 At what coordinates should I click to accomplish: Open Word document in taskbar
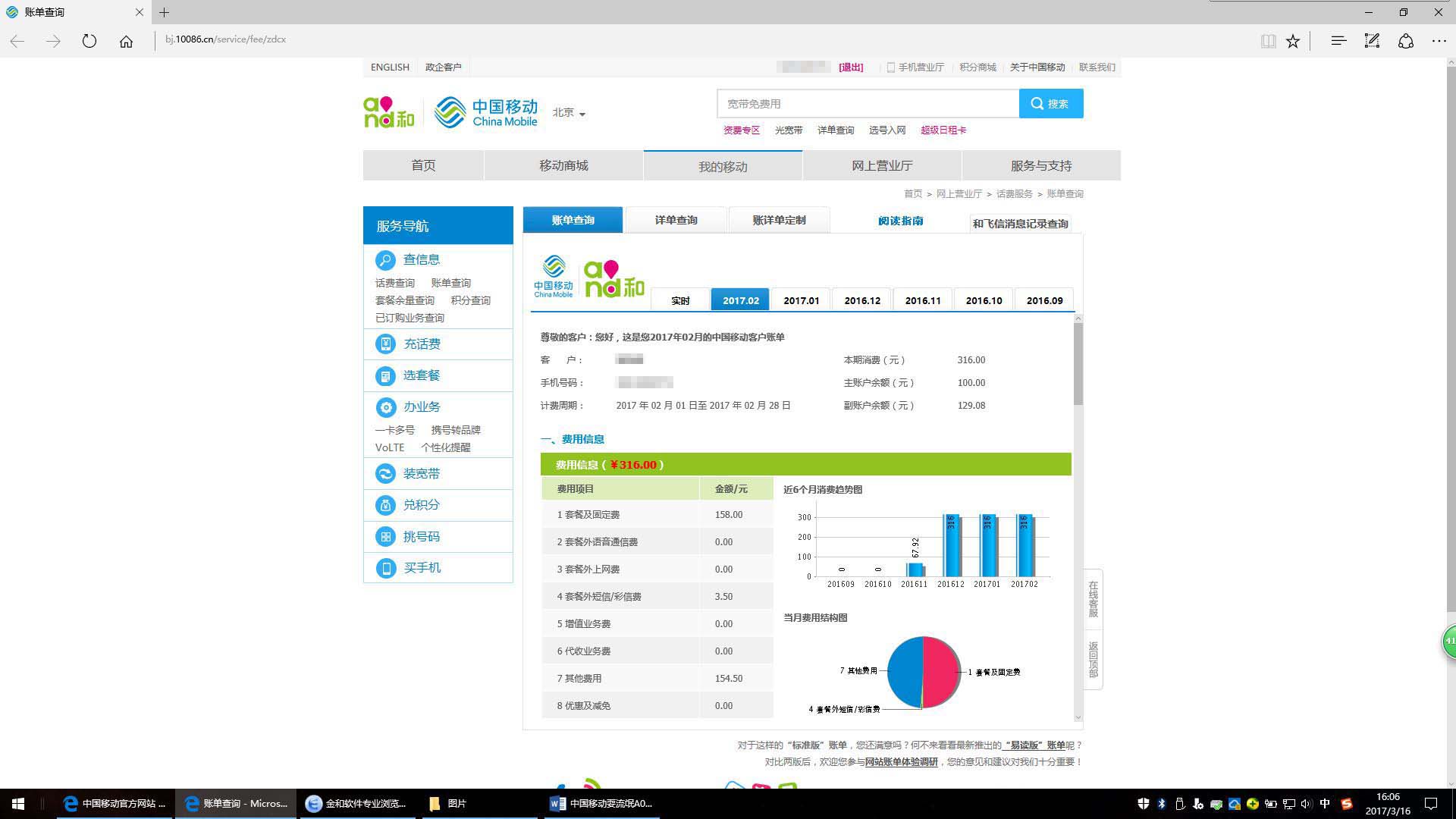pyautogui.click(x=603, y=804)
